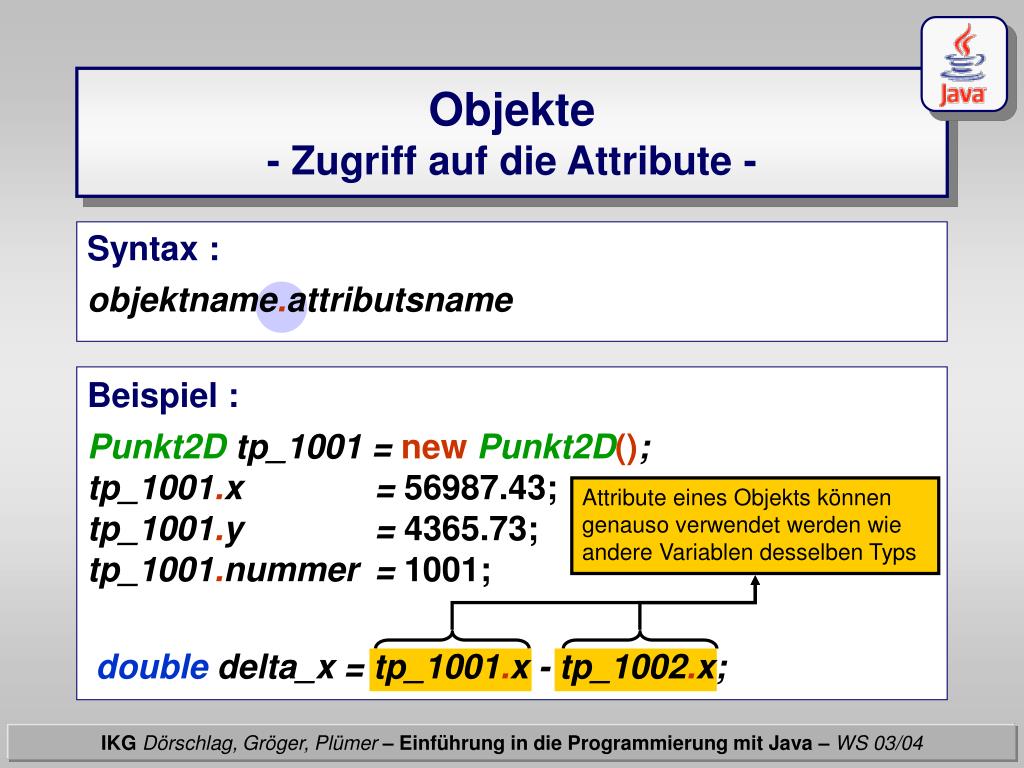Click the value '1001;'

click(447, 570)
